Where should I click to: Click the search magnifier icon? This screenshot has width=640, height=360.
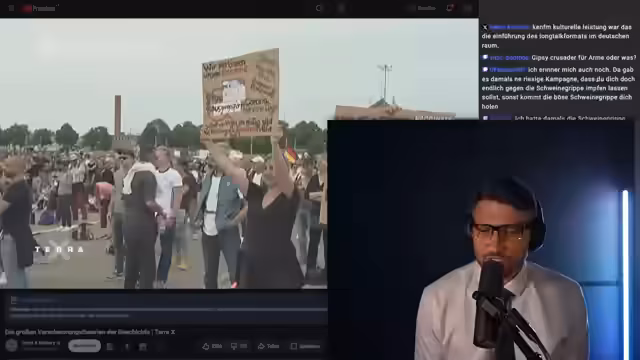tap(319, 8)
